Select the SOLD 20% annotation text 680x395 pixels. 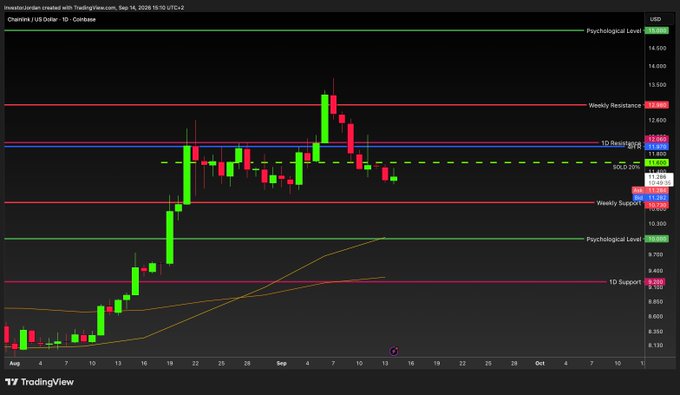coord(626,167)
